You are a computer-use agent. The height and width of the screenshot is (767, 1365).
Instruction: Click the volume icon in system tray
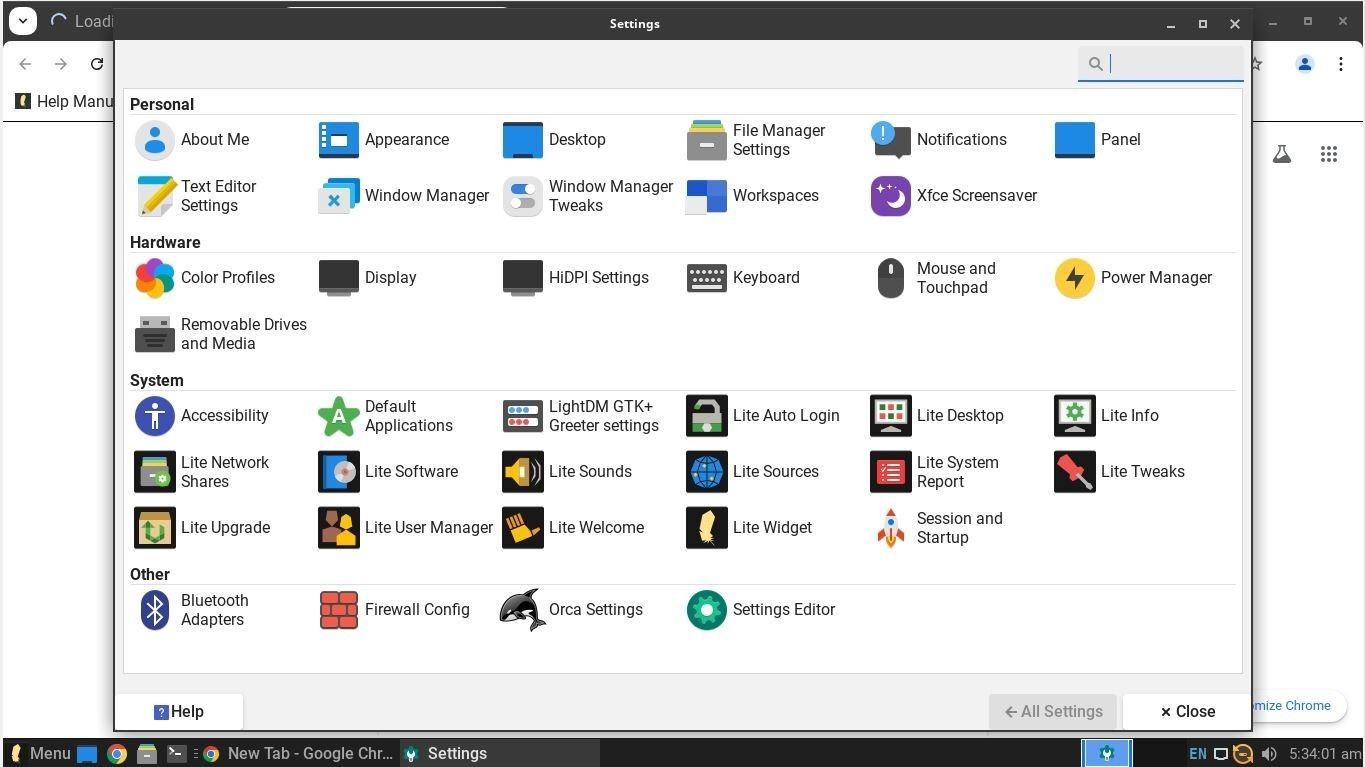[x=1269, y=754]
